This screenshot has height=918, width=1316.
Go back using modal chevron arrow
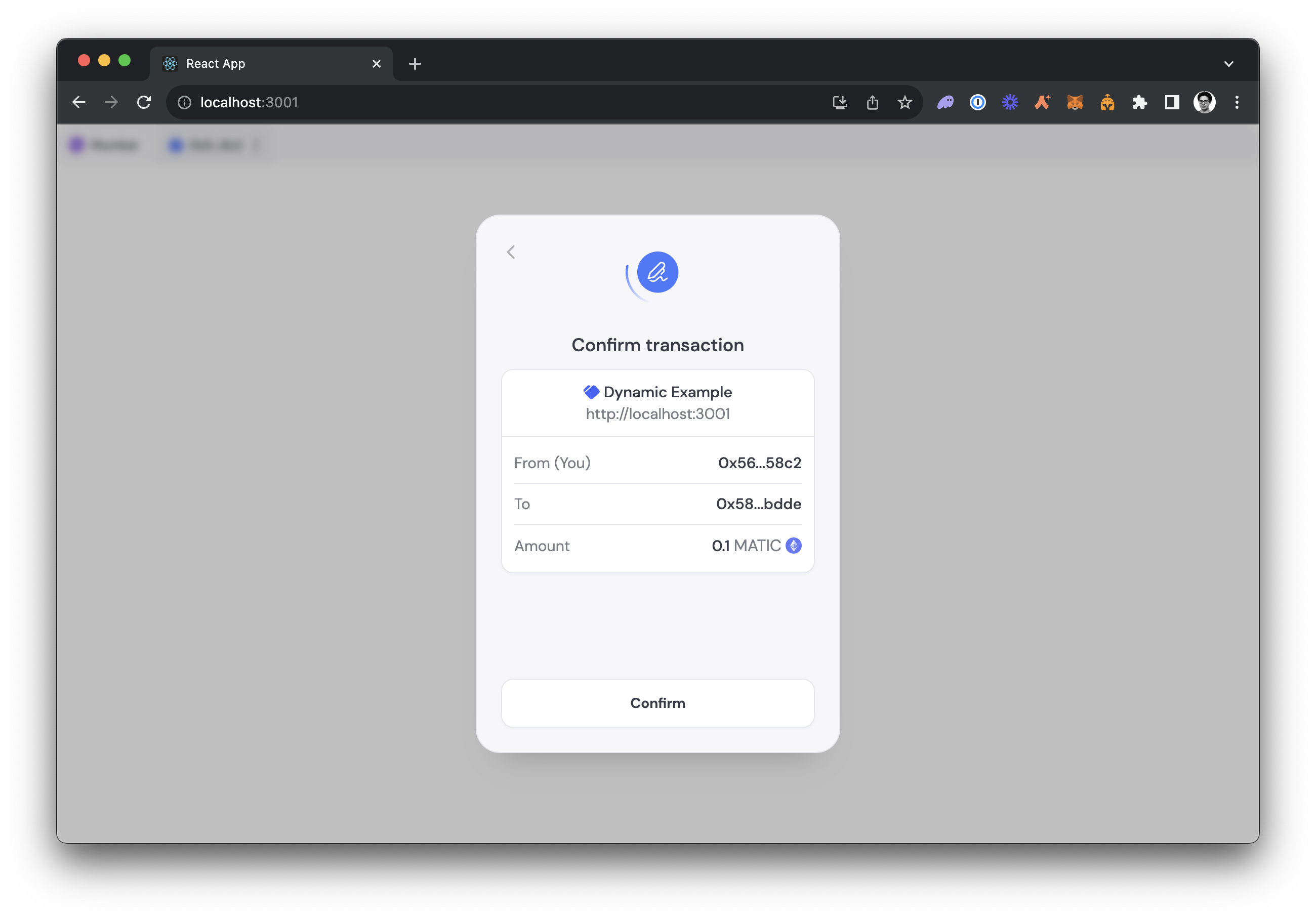coord(511,252)
